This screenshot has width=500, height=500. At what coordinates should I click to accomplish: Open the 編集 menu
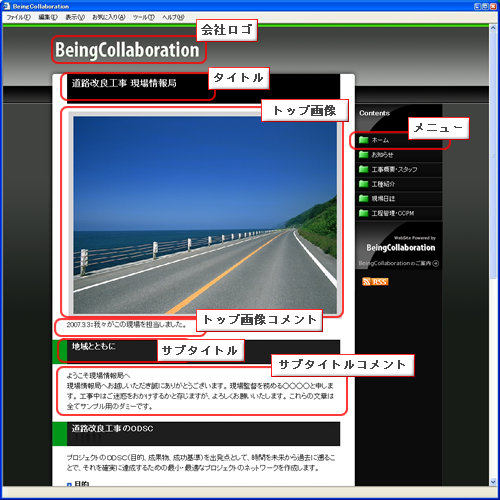(x=48, y=17)
